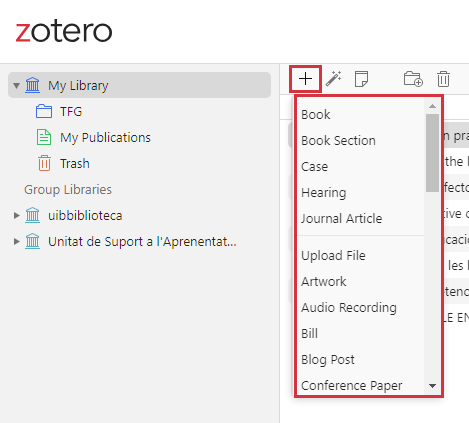Click the uibbiblioteca library icon
This screenshot has width=469, height=423.
click(x=33, y=215)
